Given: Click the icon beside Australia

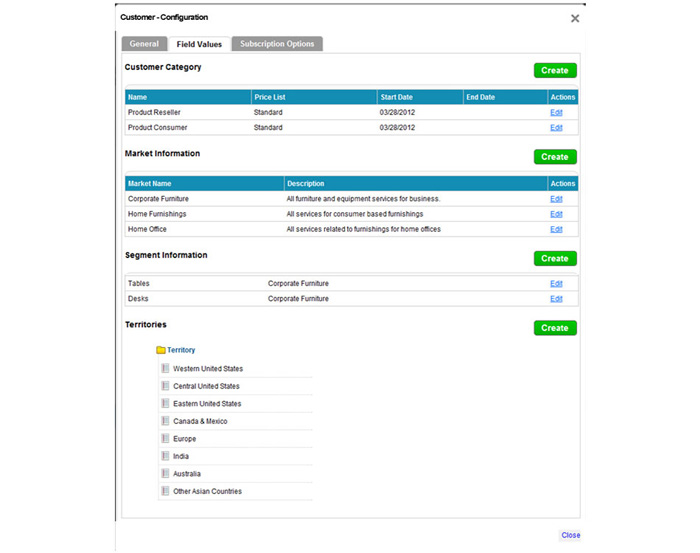Looking at the screenshot, I should [165, 474].
